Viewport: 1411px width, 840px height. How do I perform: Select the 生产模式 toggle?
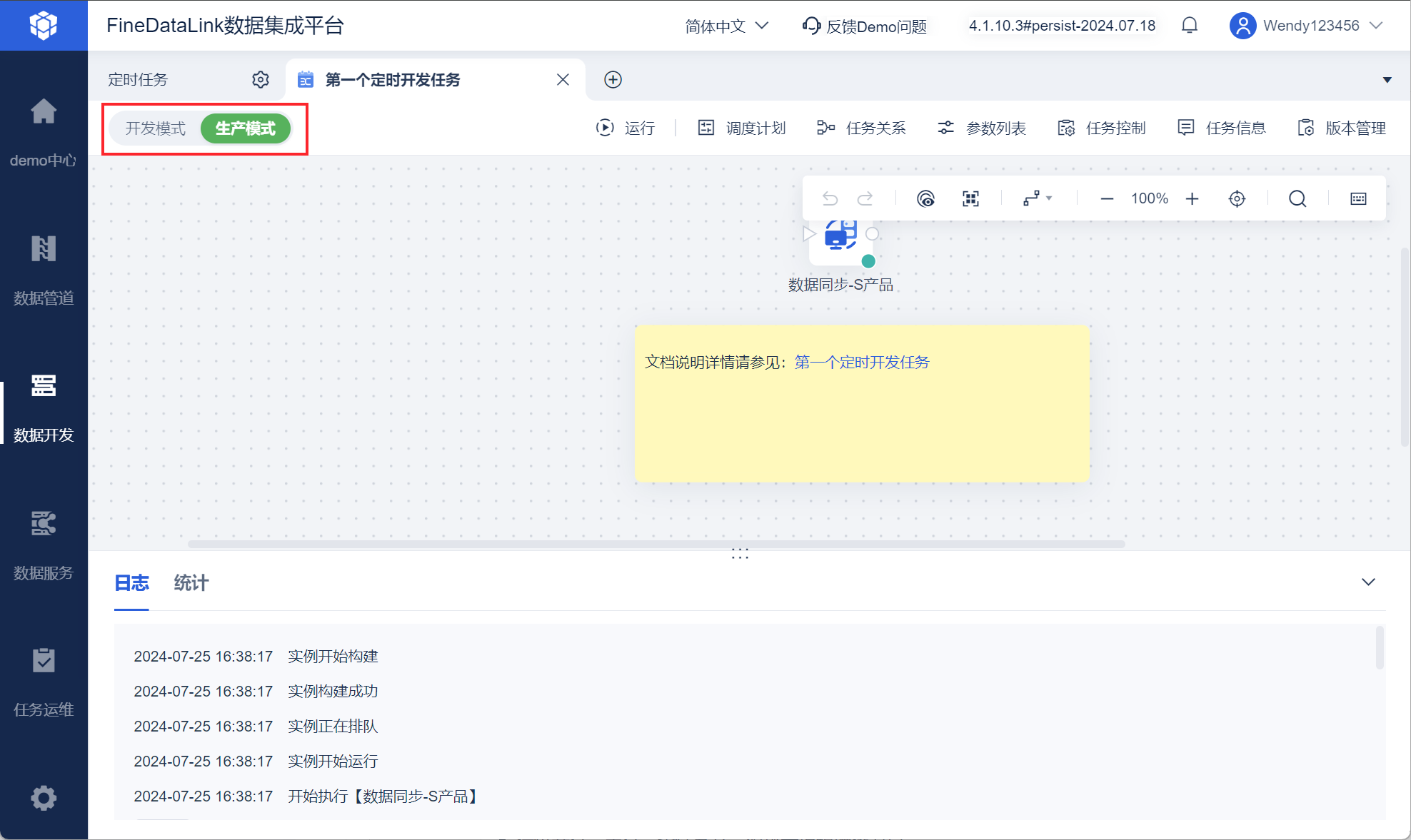[x=245, y=128]
